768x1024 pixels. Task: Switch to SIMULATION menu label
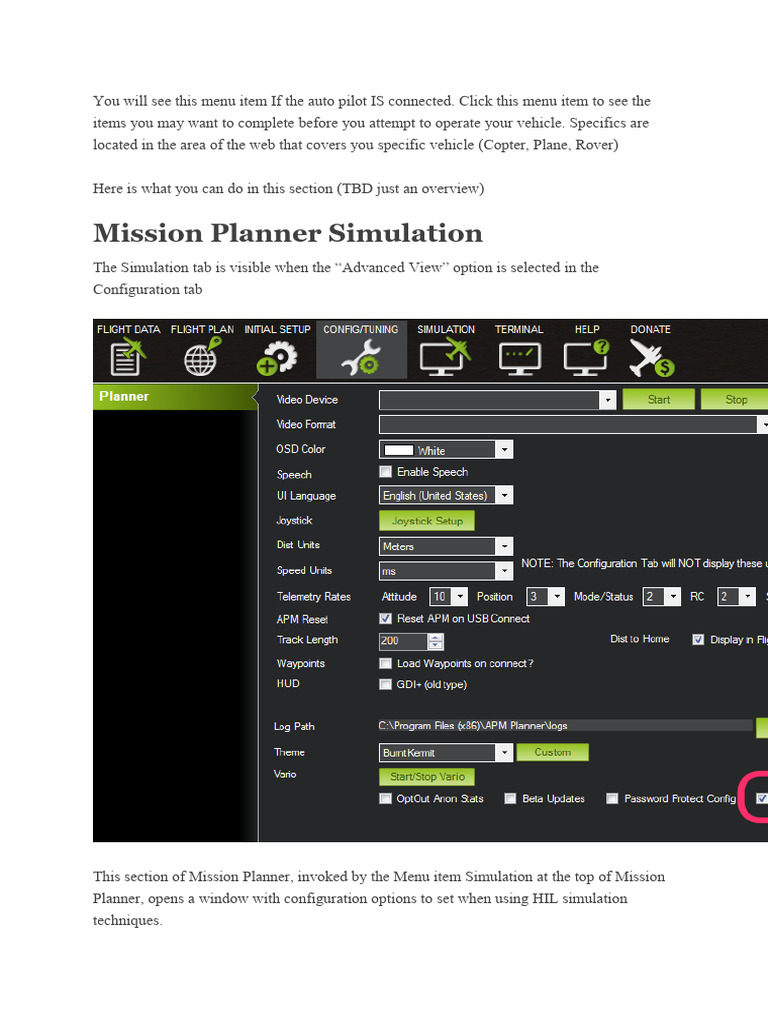(x=446, y=329)
